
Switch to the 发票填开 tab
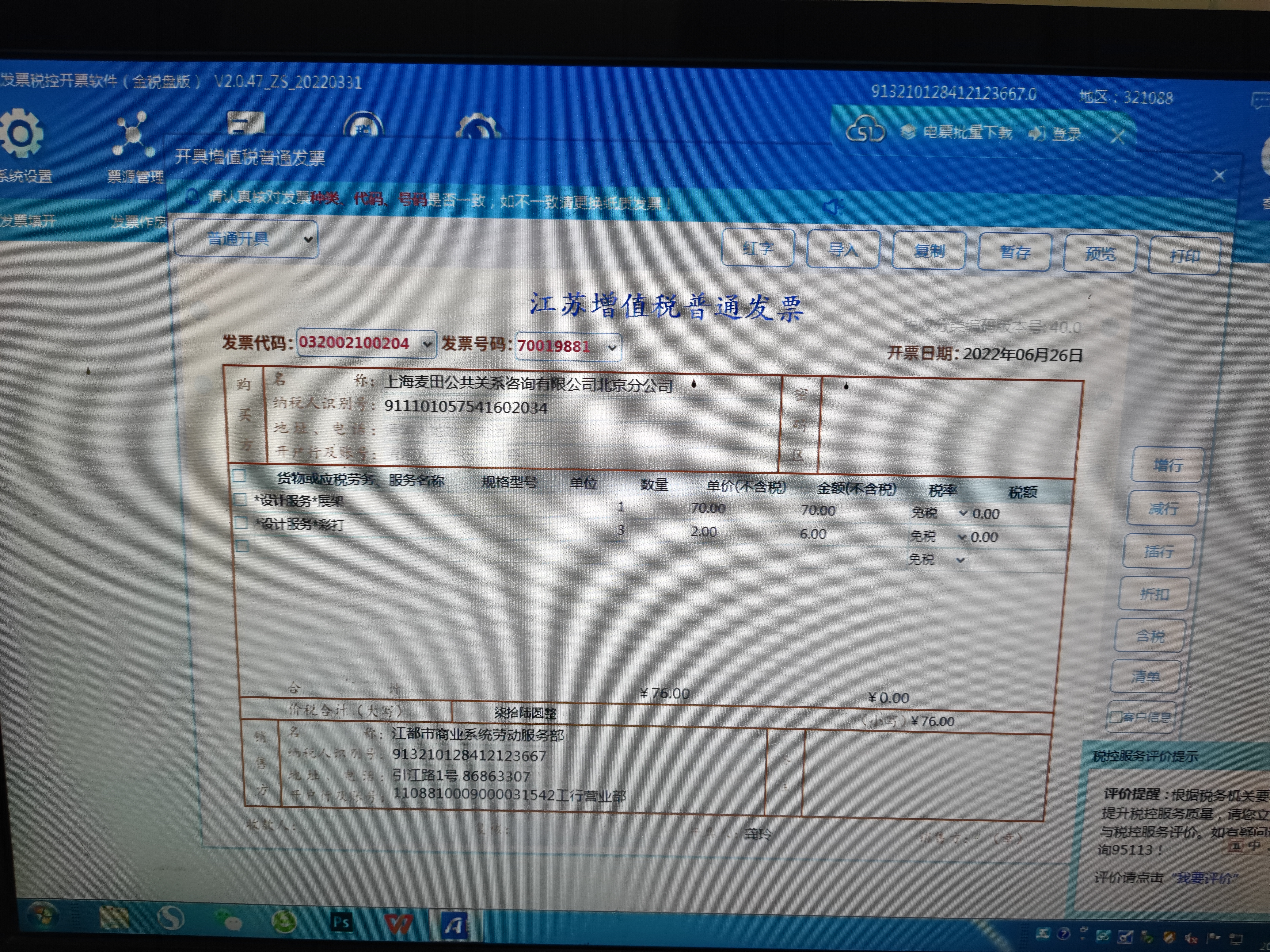28,221
